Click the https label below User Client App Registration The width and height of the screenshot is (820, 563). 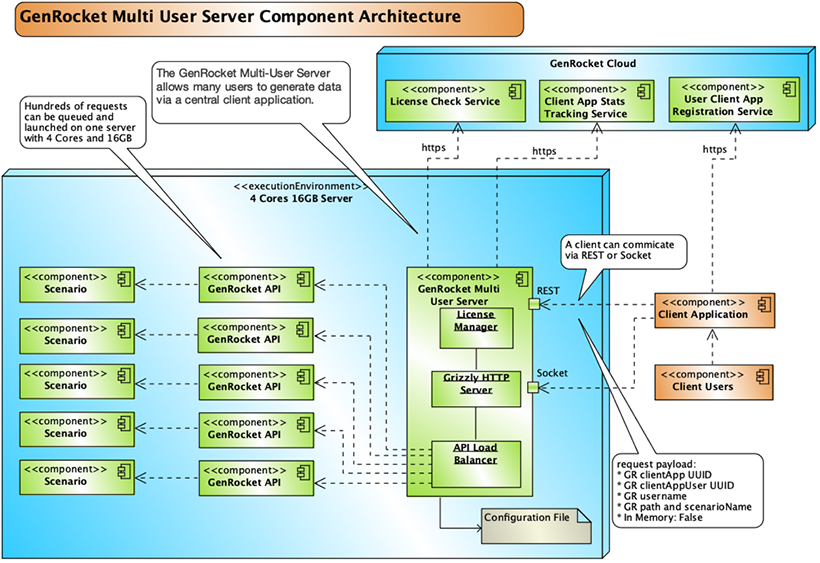click(714, 150)
